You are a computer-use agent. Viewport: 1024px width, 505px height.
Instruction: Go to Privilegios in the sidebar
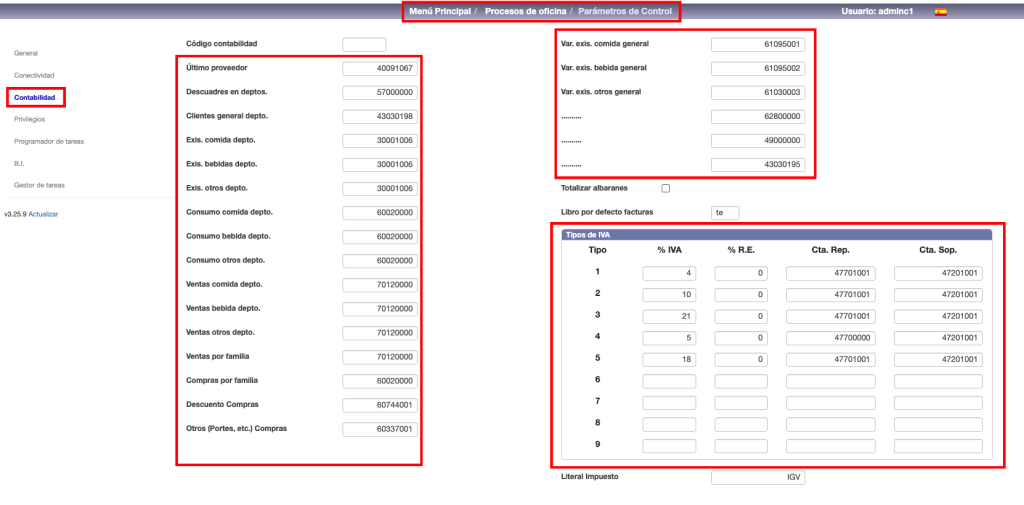click(30, 119)
